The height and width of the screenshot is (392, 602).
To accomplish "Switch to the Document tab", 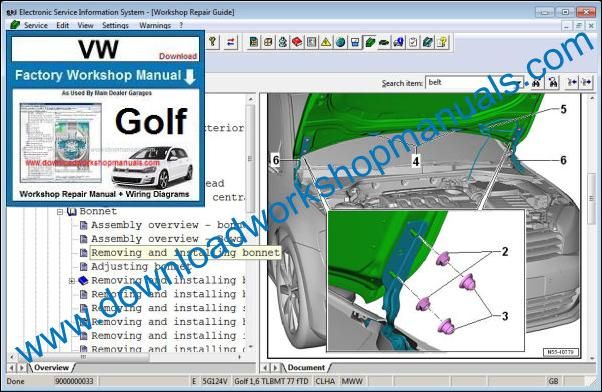I will 306,367.
